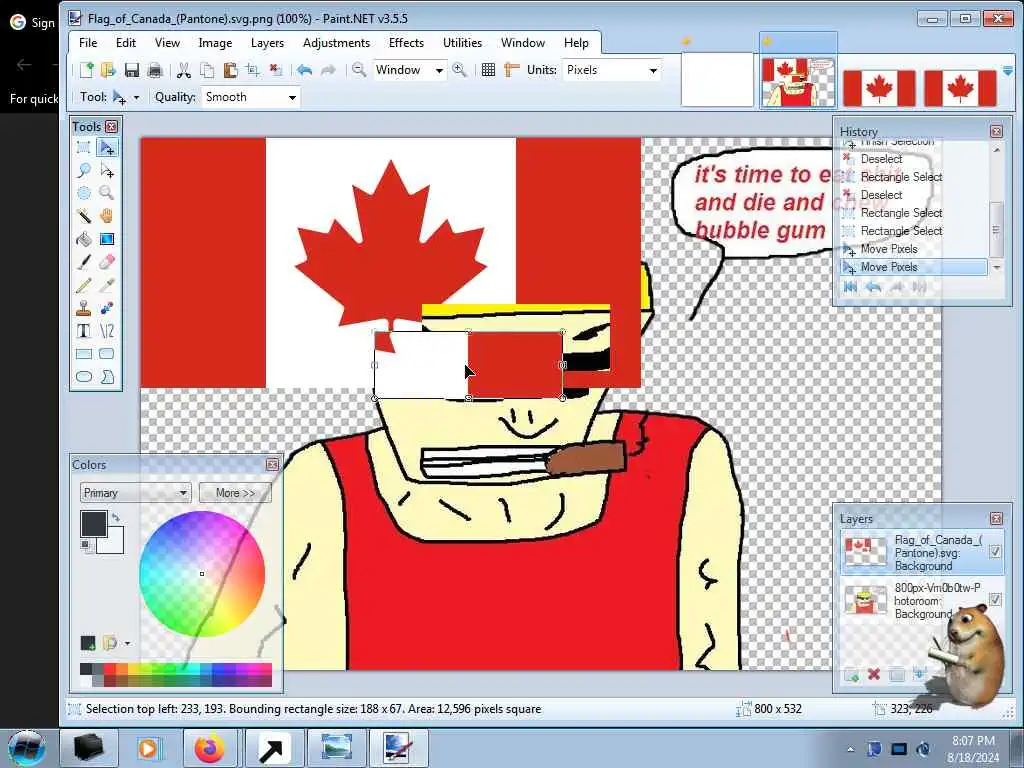
Task: Click the Cut scissors icon
Action: (184, 70)
